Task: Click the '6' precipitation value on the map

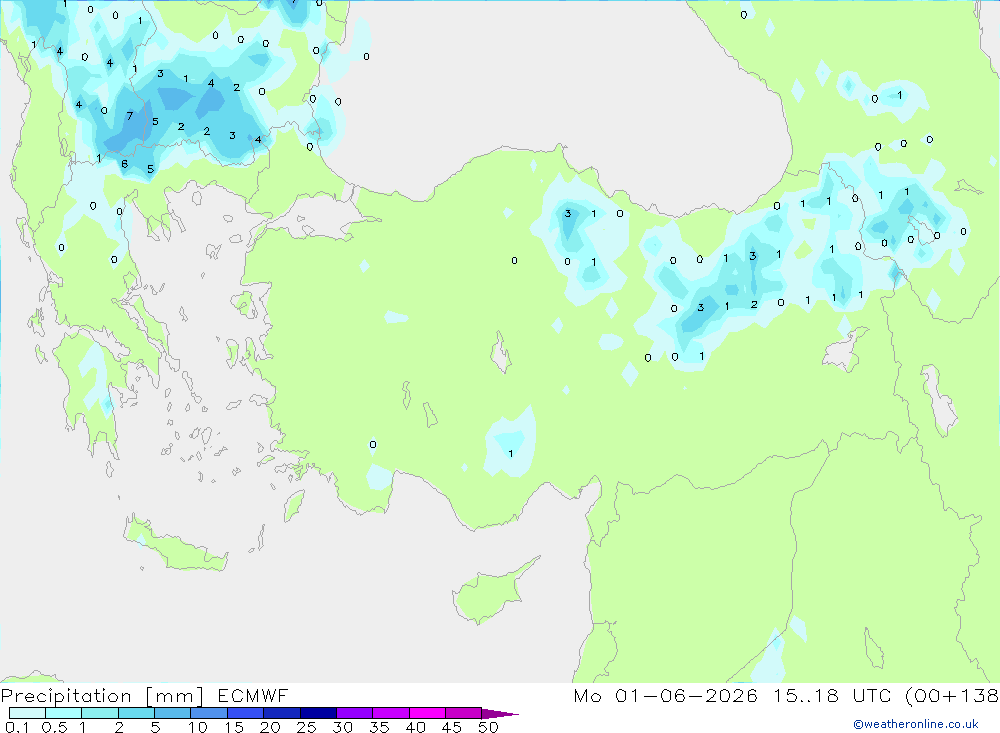Action: coord(124,164)
